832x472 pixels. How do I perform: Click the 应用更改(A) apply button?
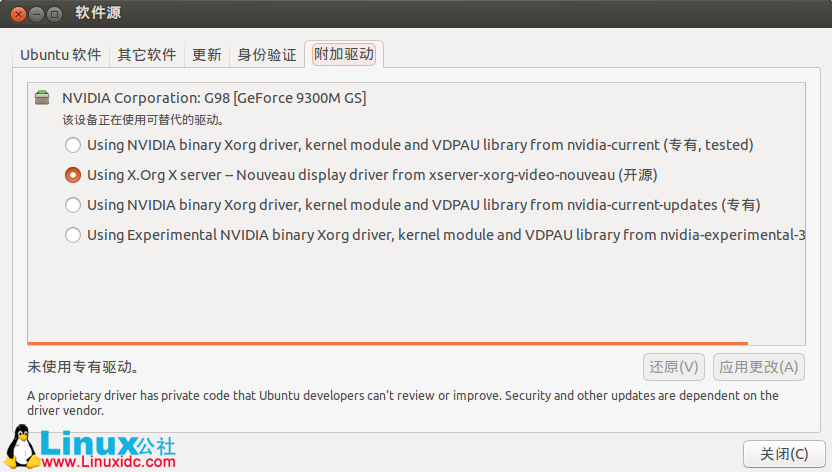coord(759,367)
